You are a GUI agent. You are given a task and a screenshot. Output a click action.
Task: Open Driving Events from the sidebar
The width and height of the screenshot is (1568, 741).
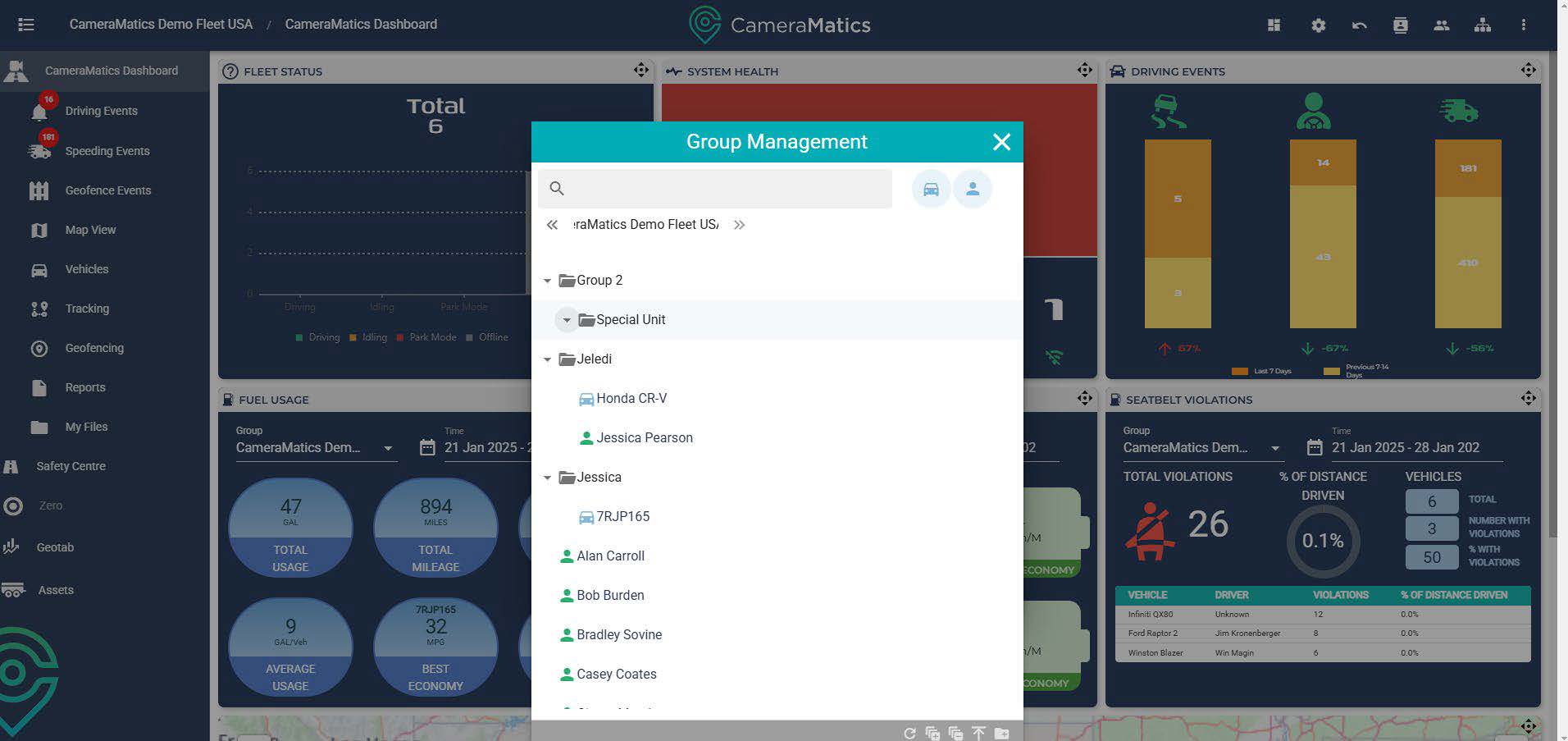click(101, 111)
